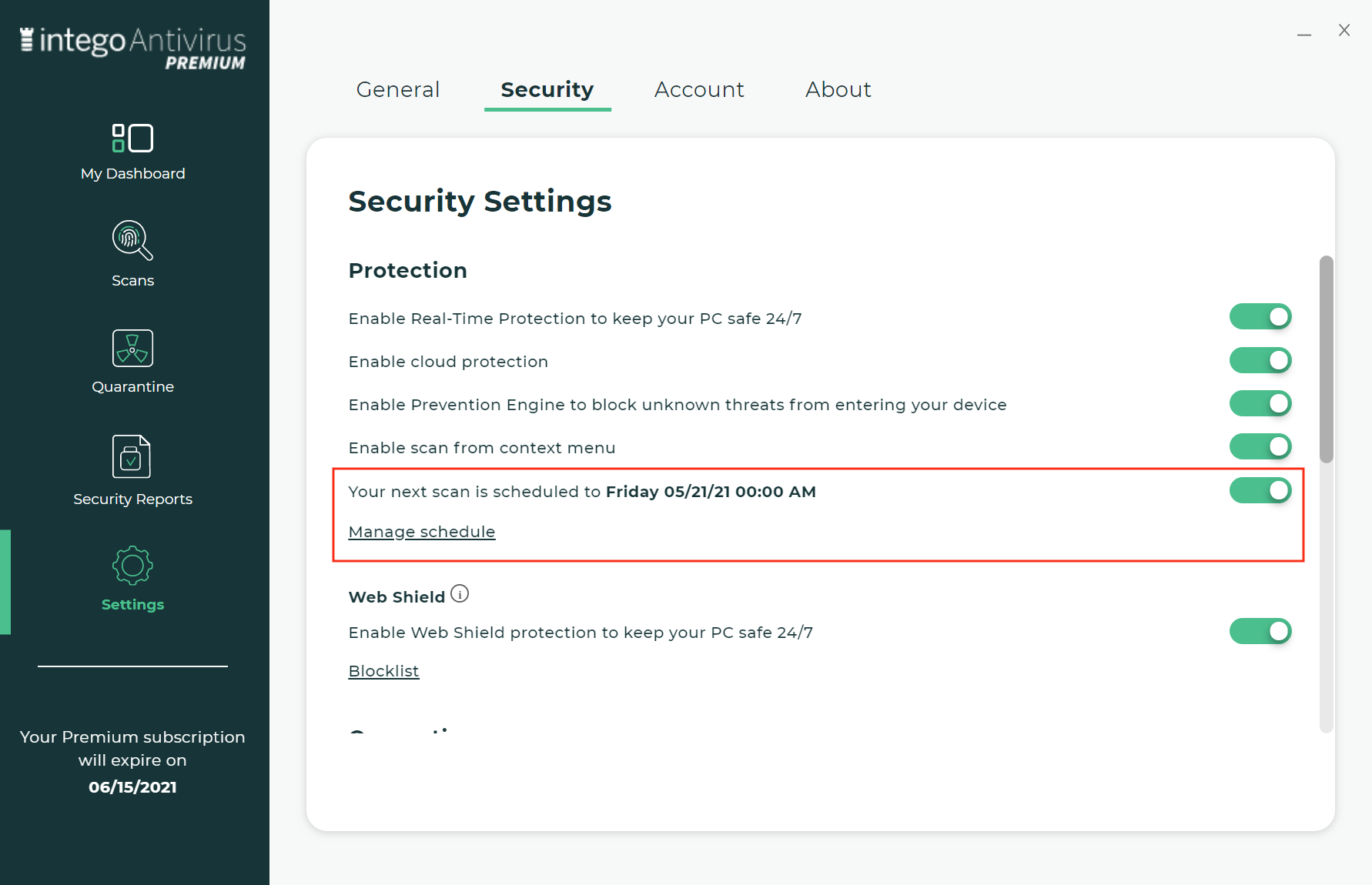Minimize the Intego window
The image size is (1372, 885).
coord(1304,34)
